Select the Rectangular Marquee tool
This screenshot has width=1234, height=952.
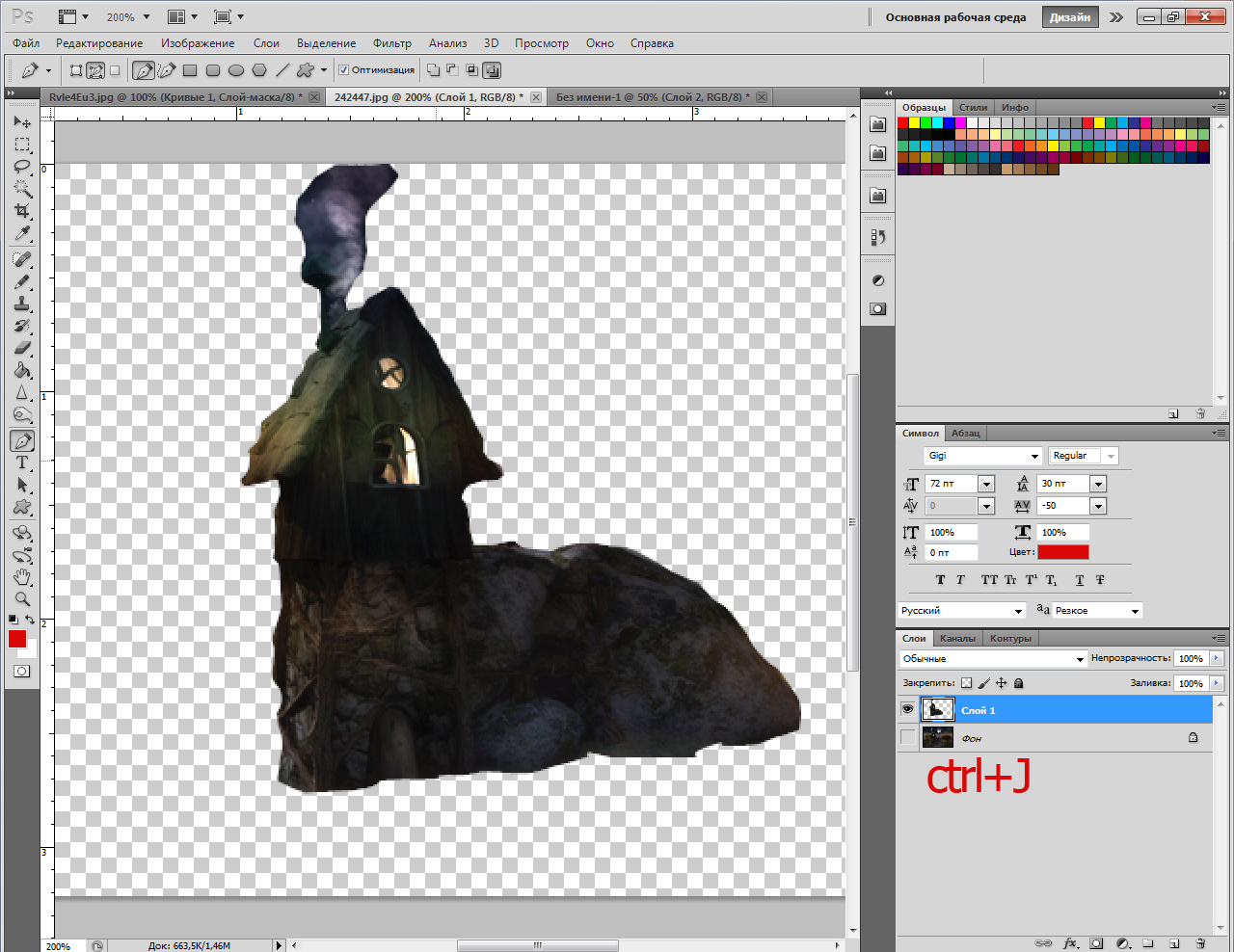pos(22,145)
